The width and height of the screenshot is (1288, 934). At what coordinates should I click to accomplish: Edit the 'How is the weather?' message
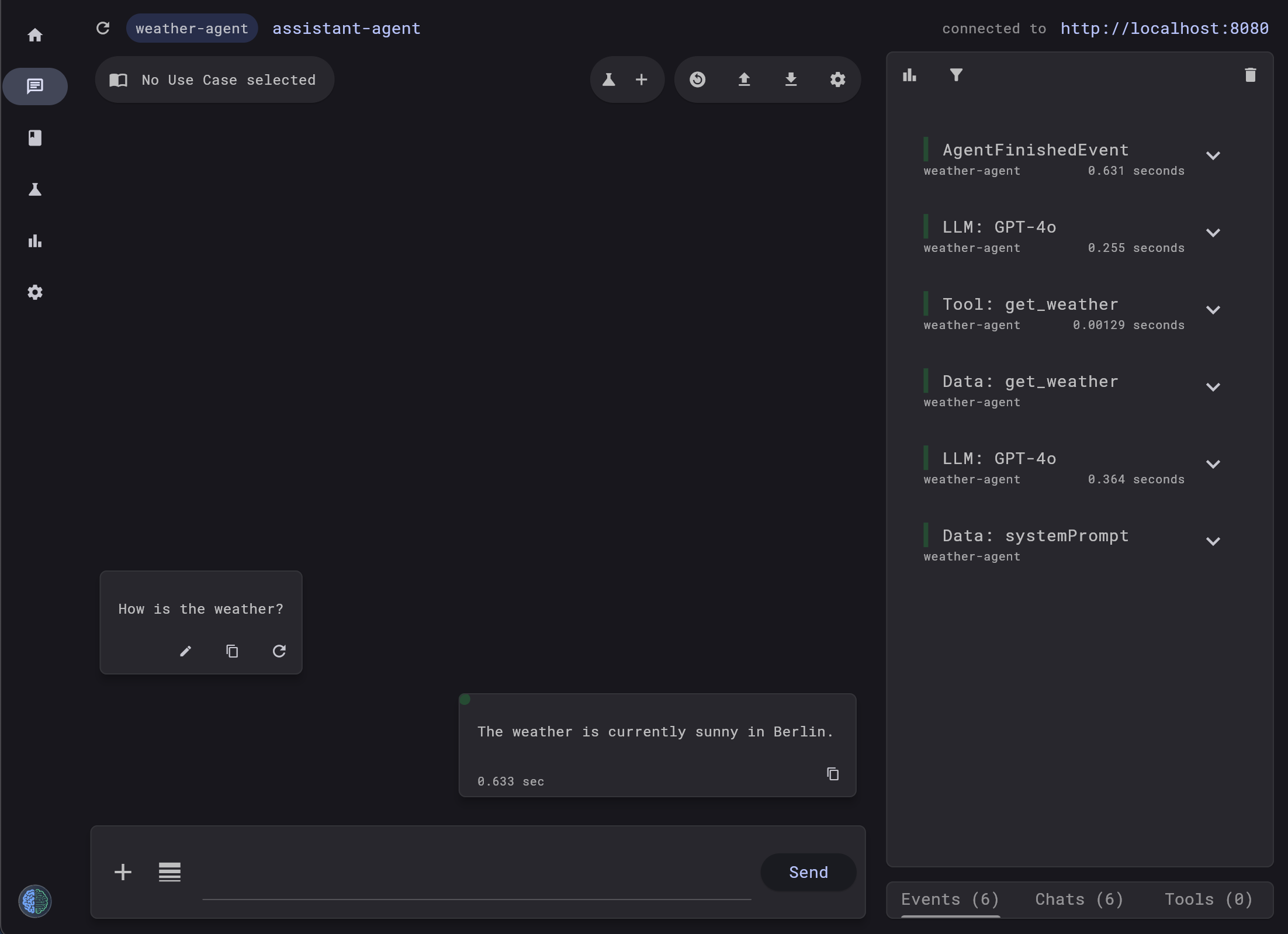click(x=185, y=651)
